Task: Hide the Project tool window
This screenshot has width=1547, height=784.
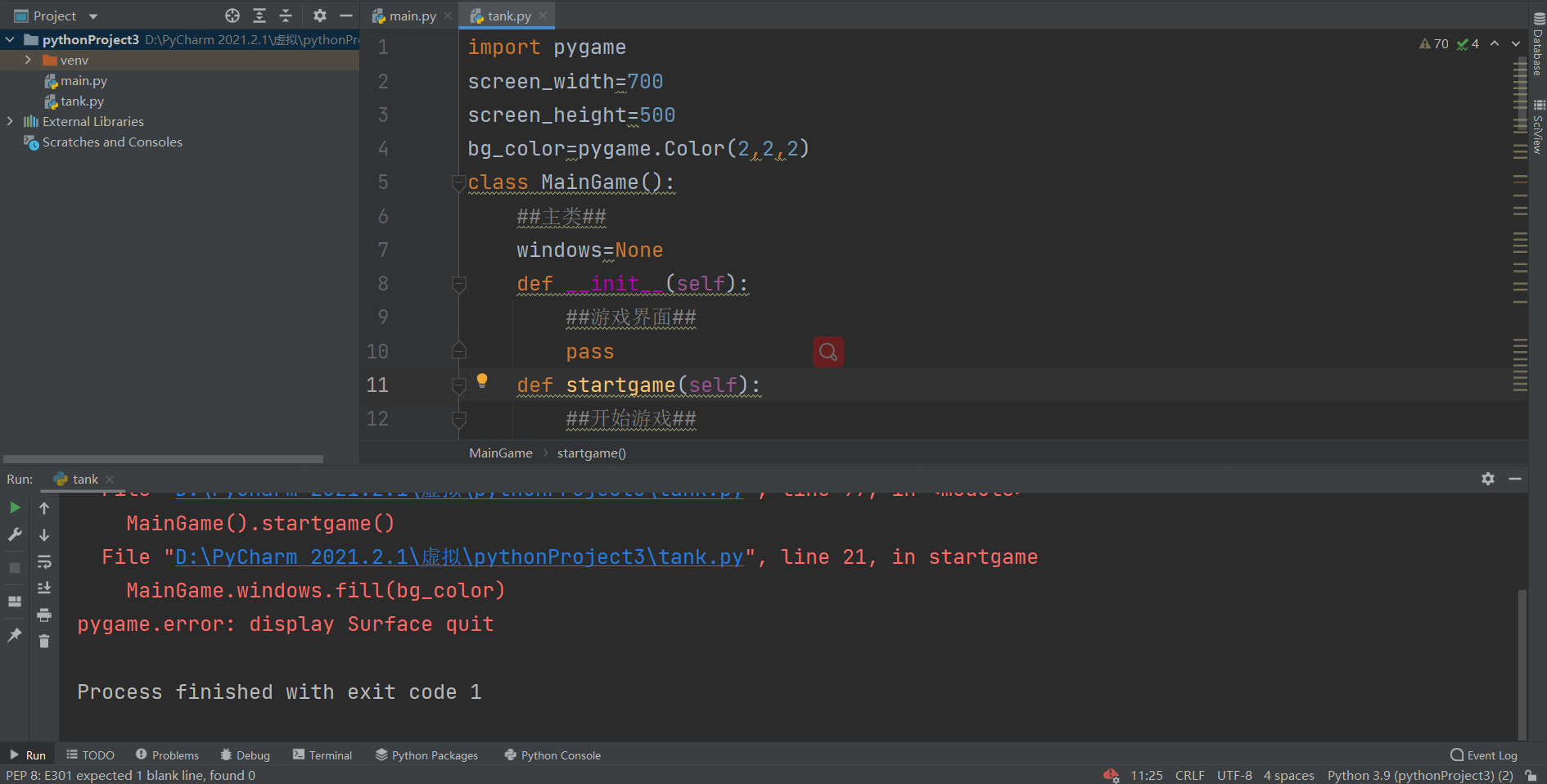Action: click(346, 16)
